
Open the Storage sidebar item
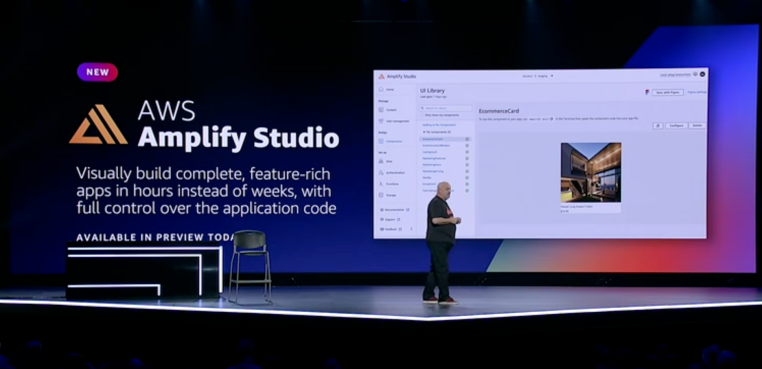388,195
